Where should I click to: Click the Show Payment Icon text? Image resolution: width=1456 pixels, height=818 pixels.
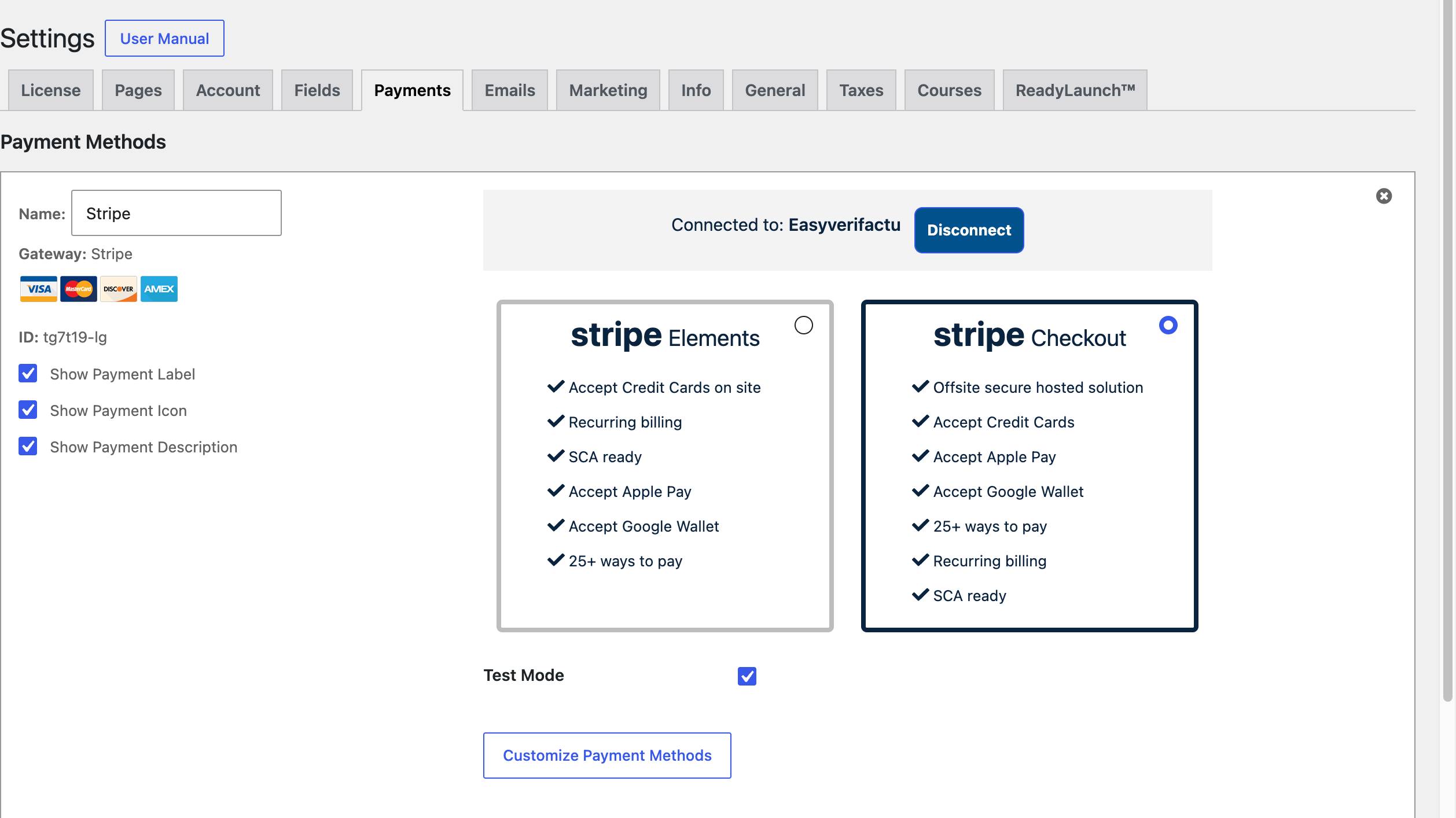coord(119,411)
